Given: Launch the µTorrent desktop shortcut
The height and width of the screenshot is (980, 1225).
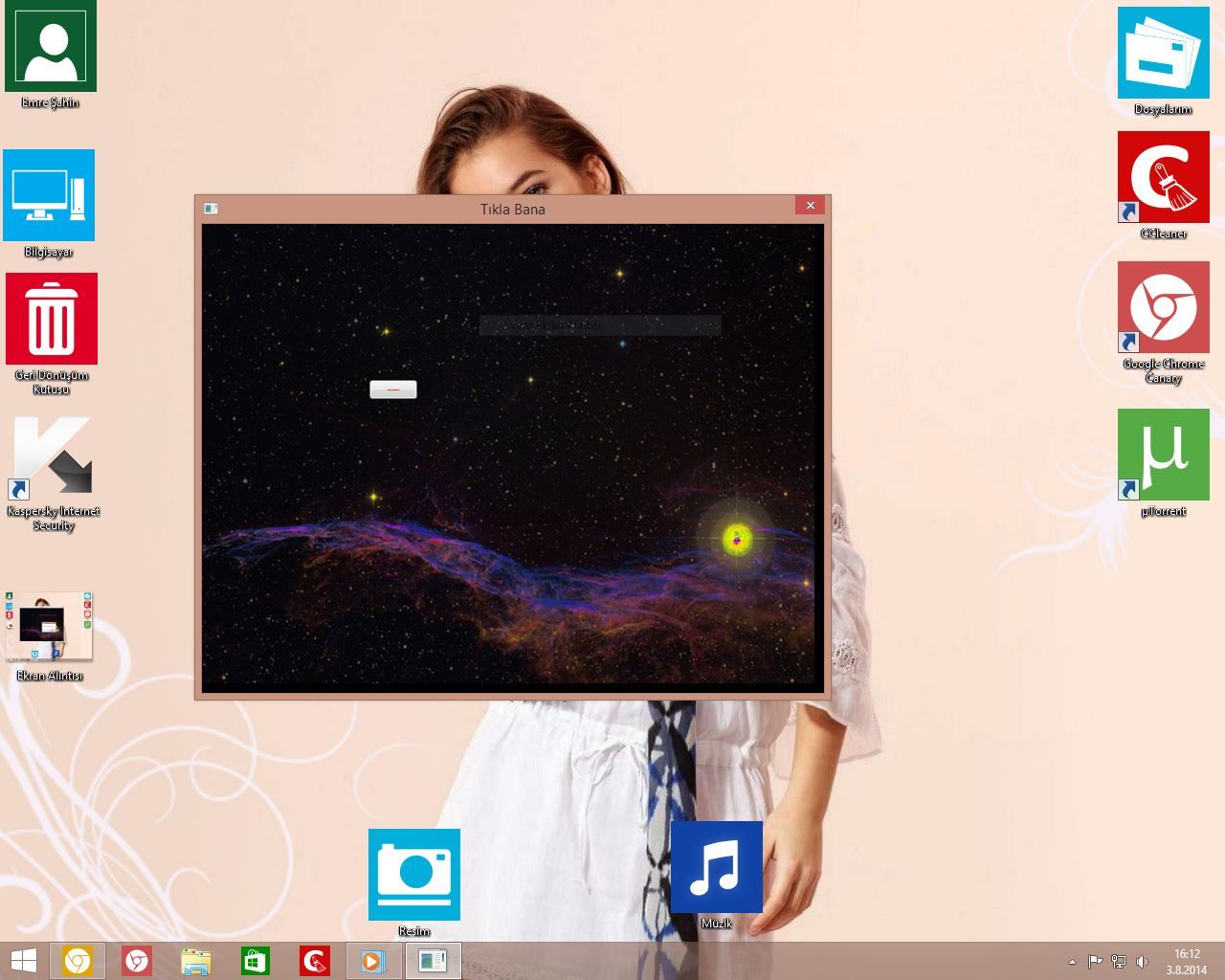Looking at the screenshot, I should (1164, 455).
